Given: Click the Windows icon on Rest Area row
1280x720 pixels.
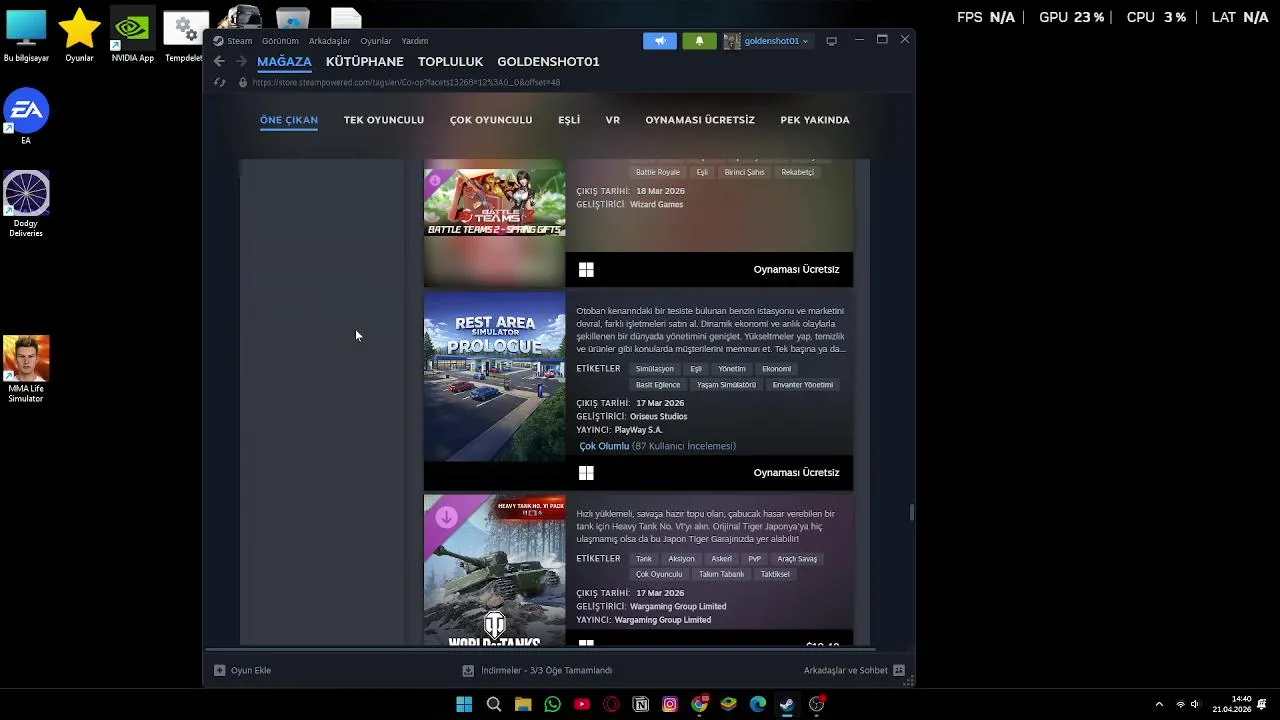Looking at the screenshot, I should coord(586,472).
